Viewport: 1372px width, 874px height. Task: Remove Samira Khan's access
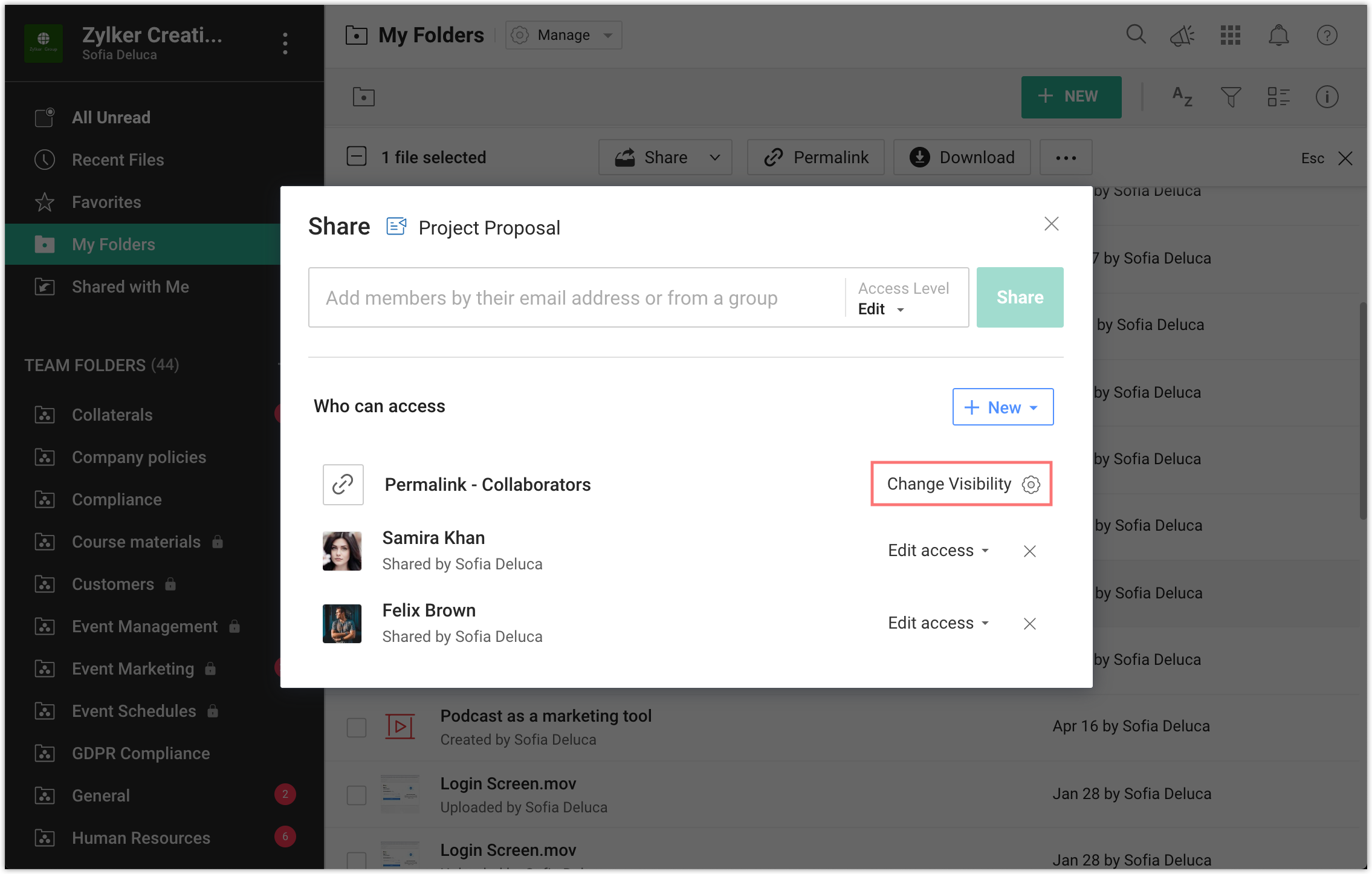pyautogui.click(x=1030, y=551)
